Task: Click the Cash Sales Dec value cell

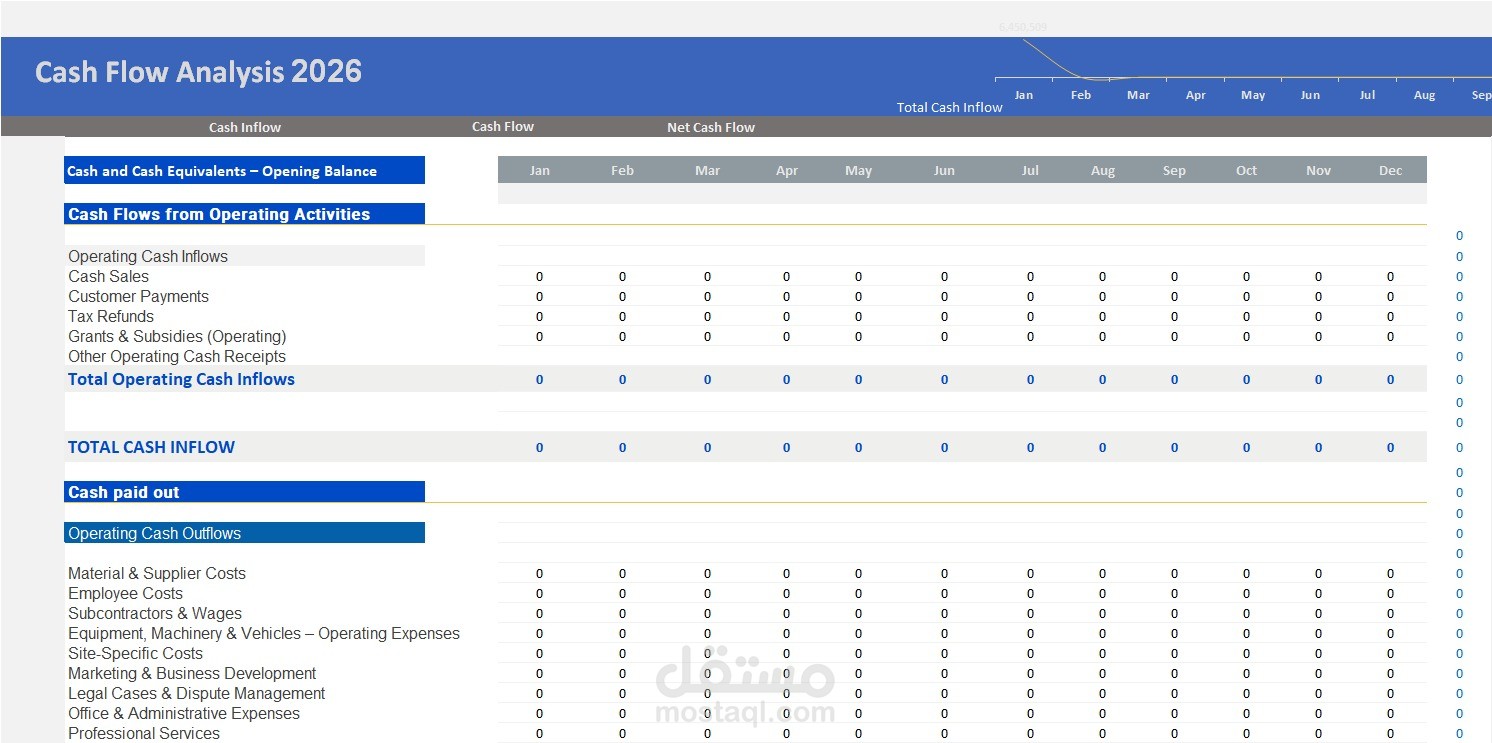Action: pos(1390,276)
